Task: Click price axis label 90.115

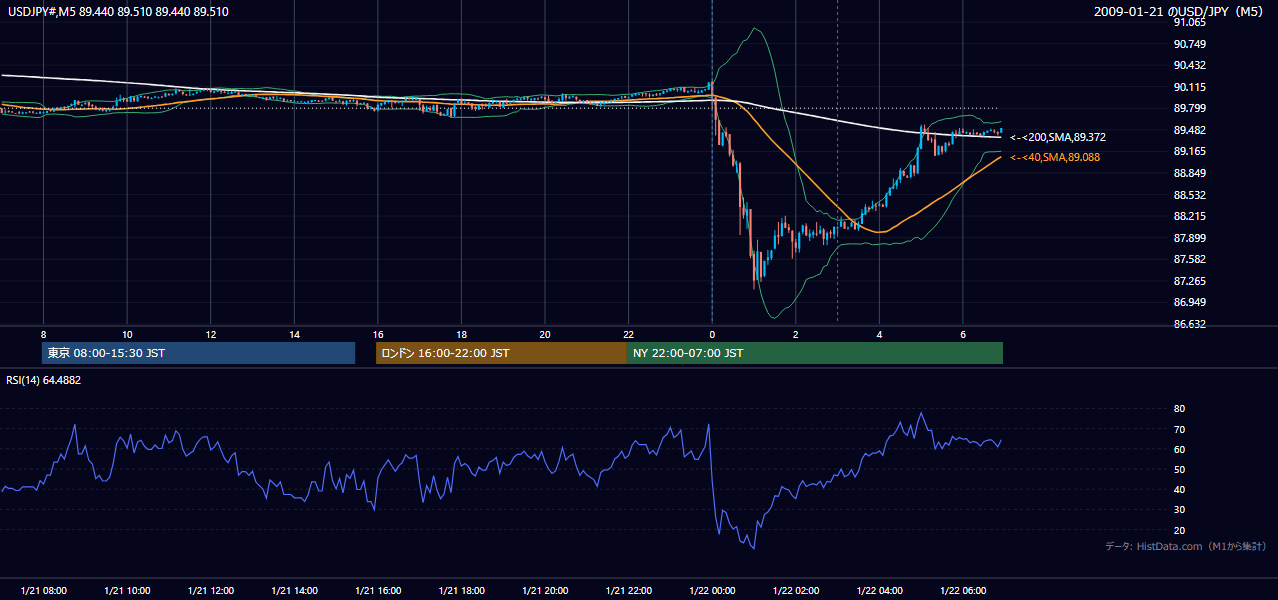Action: tap(1191, 87)
